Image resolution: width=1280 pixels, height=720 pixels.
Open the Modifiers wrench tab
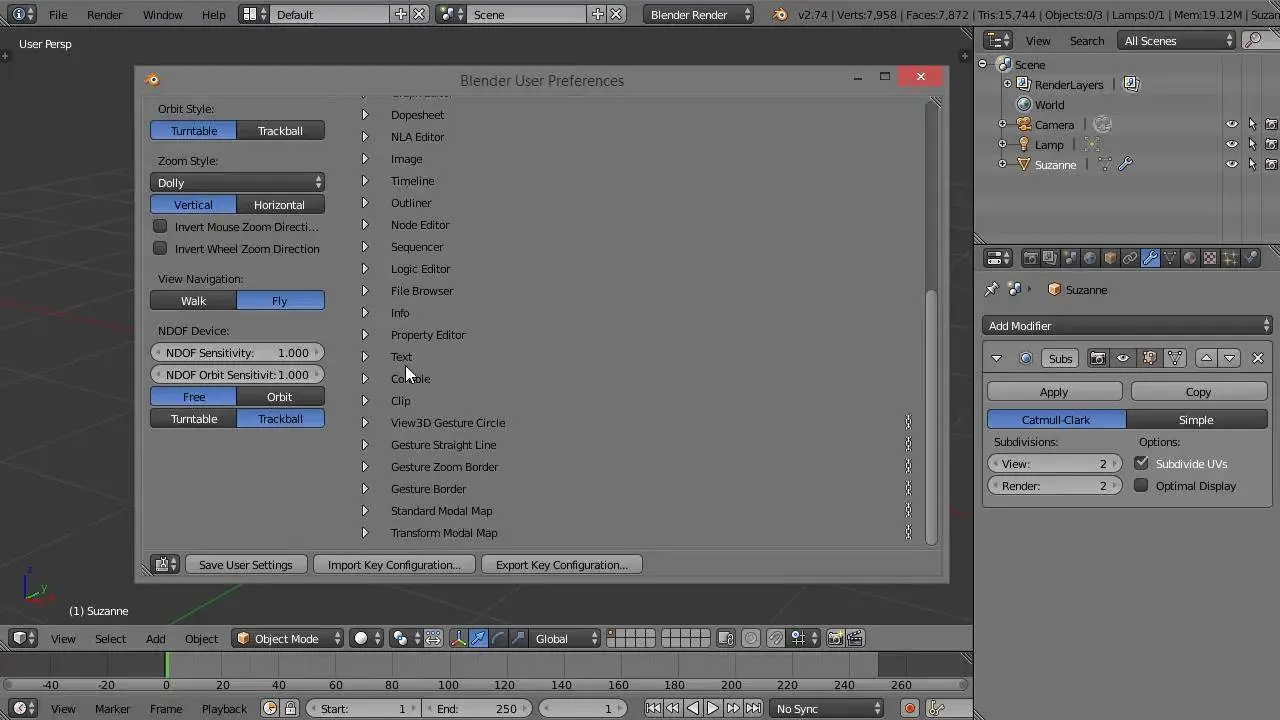click(1150, 258)
